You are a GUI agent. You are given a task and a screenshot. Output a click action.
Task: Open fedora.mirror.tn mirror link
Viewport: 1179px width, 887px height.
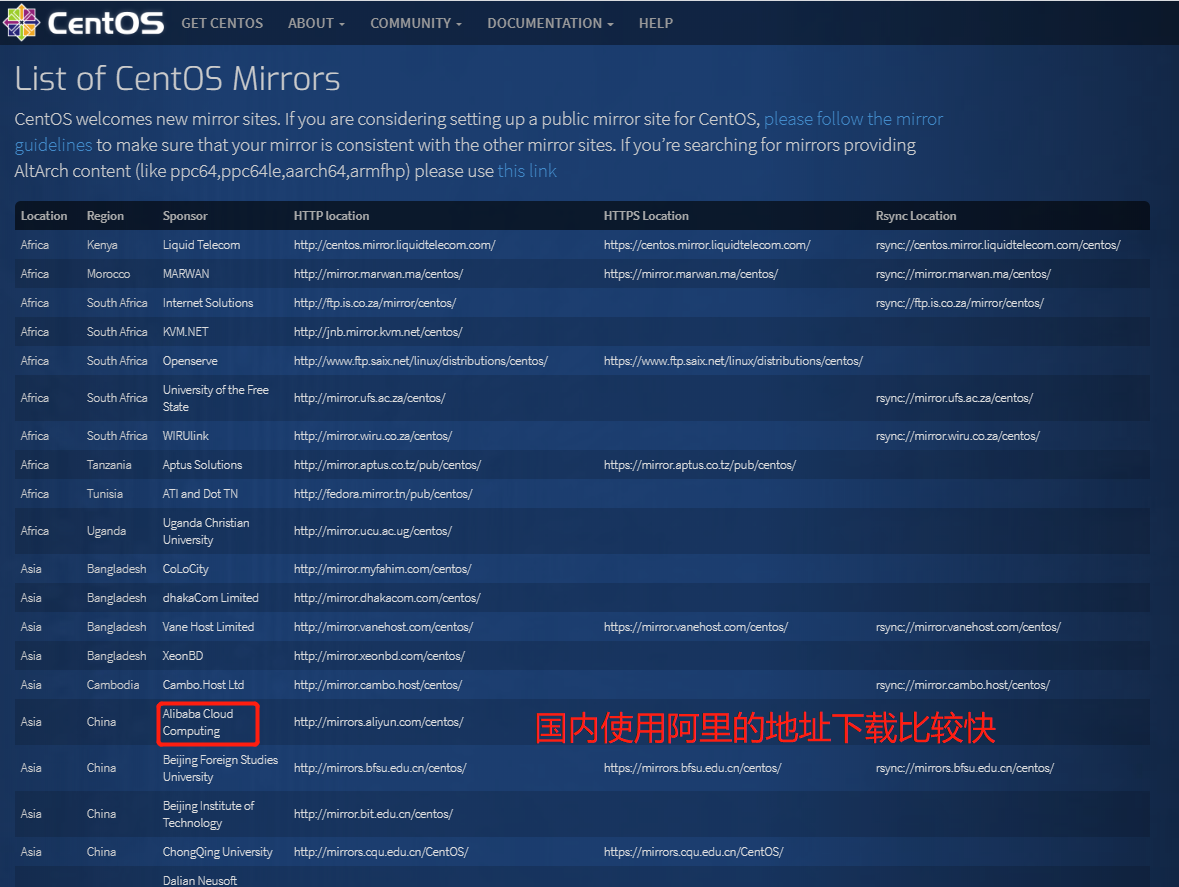click(x=383, y=494)
